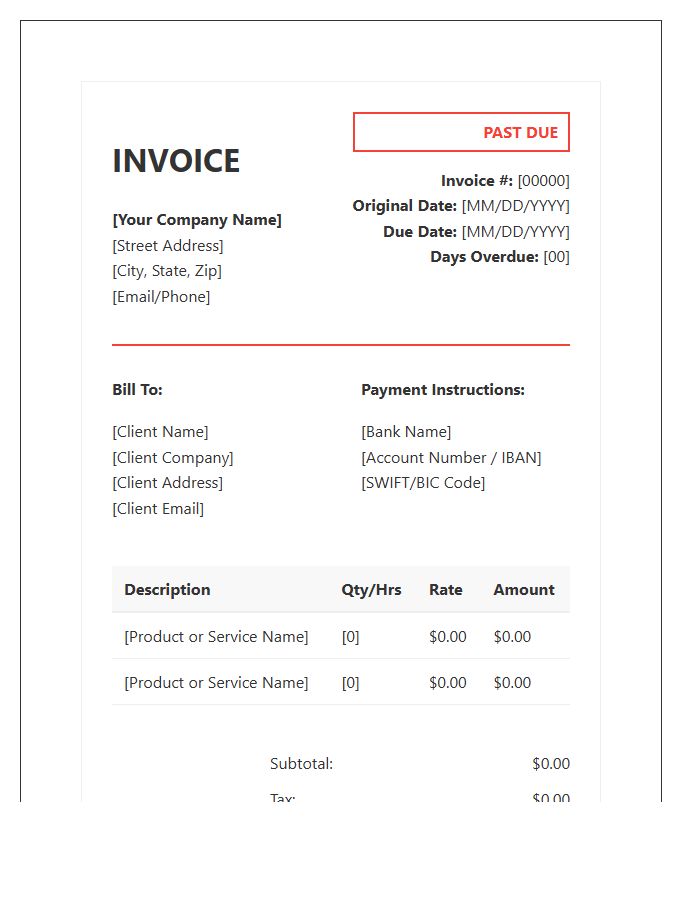This screenshot has height=900, width=700.
Task: Click the Subtotal $0.00 value
Action: [551, 763]
